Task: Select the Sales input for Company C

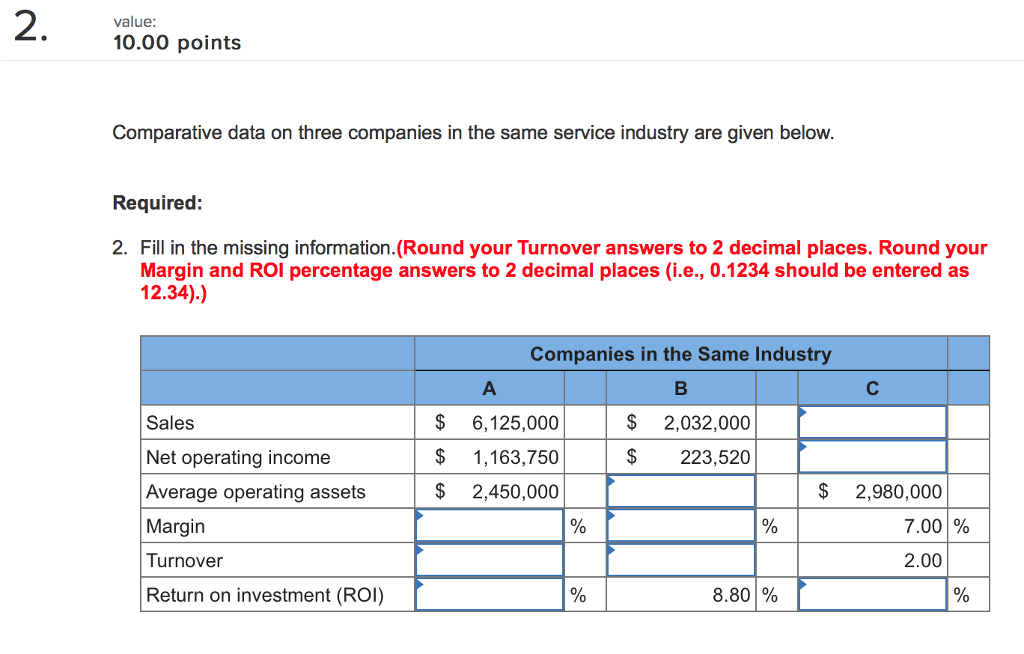Action: [x=872, y=422]
